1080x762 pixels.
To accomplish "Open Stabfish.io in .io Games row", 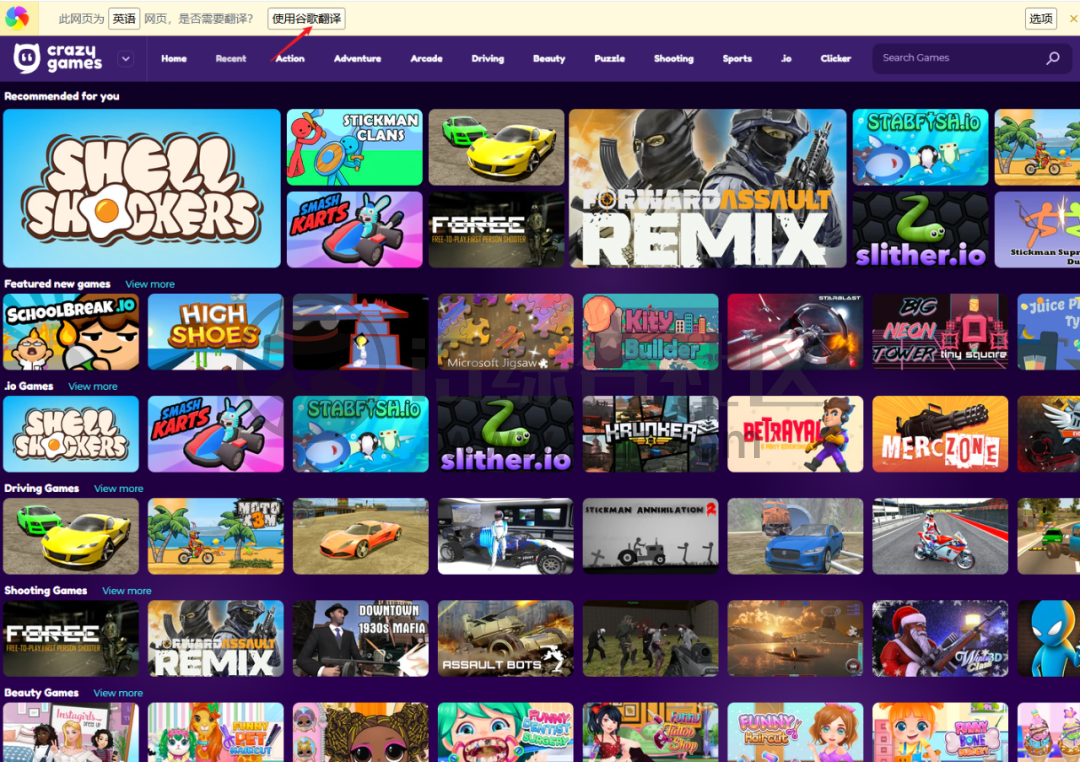I will [361, 434].
